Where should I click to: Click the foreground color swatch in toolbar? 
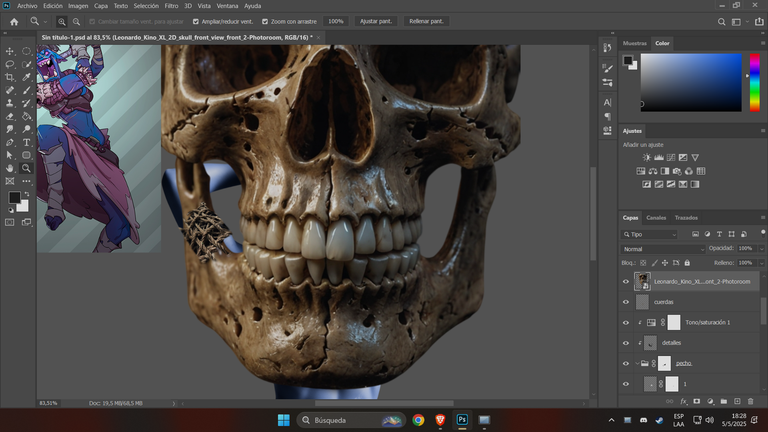14,197
